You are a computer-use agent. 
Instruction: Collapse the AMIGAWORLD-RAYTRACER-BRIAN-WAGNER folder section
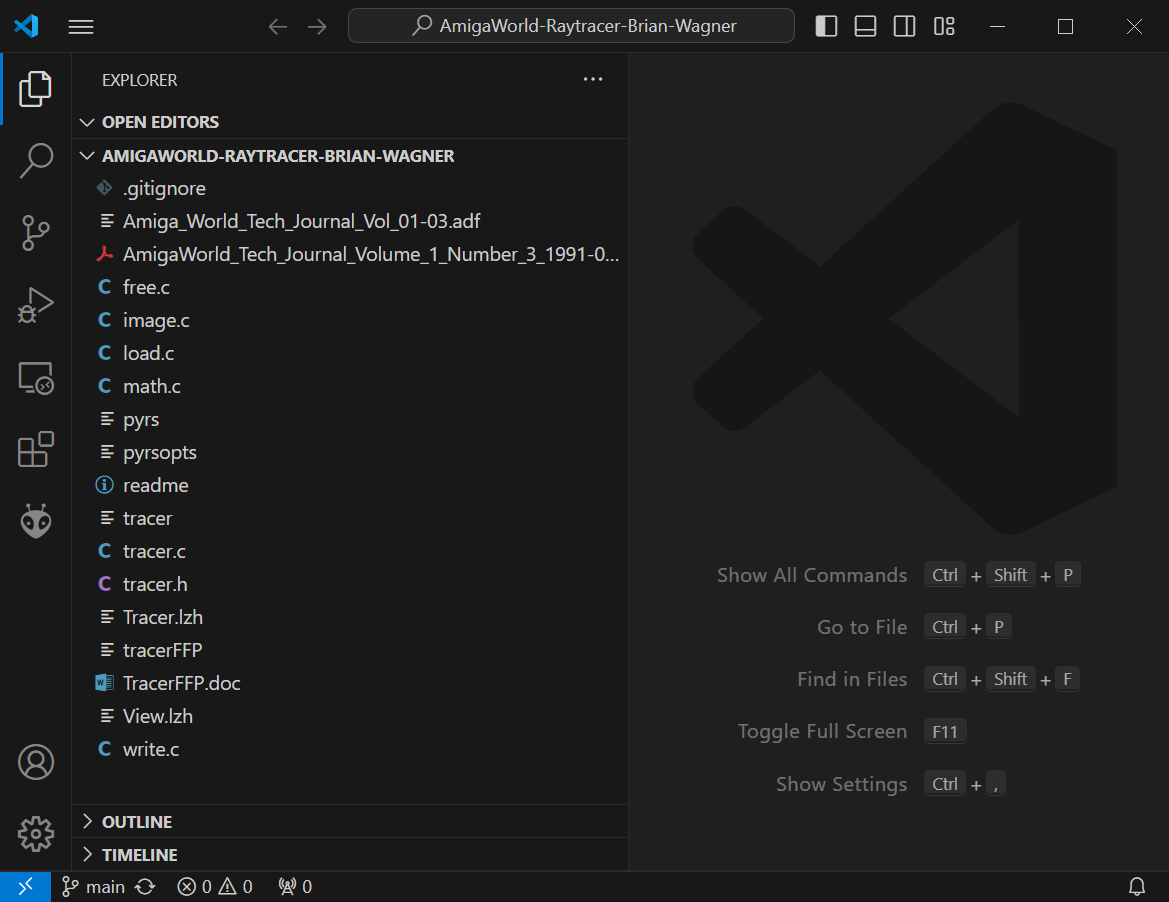coord(349,156)
